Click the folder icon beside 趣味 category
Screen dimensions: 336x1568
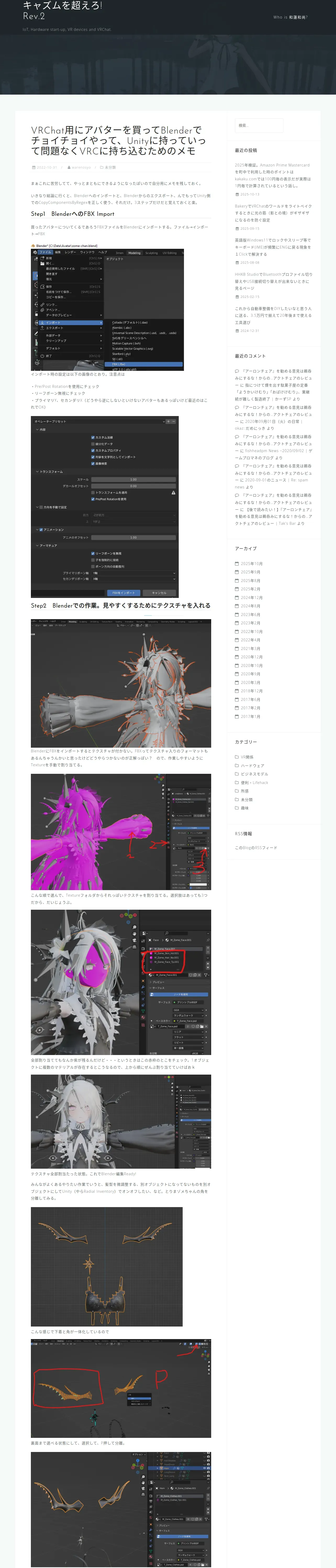point(237,808)
